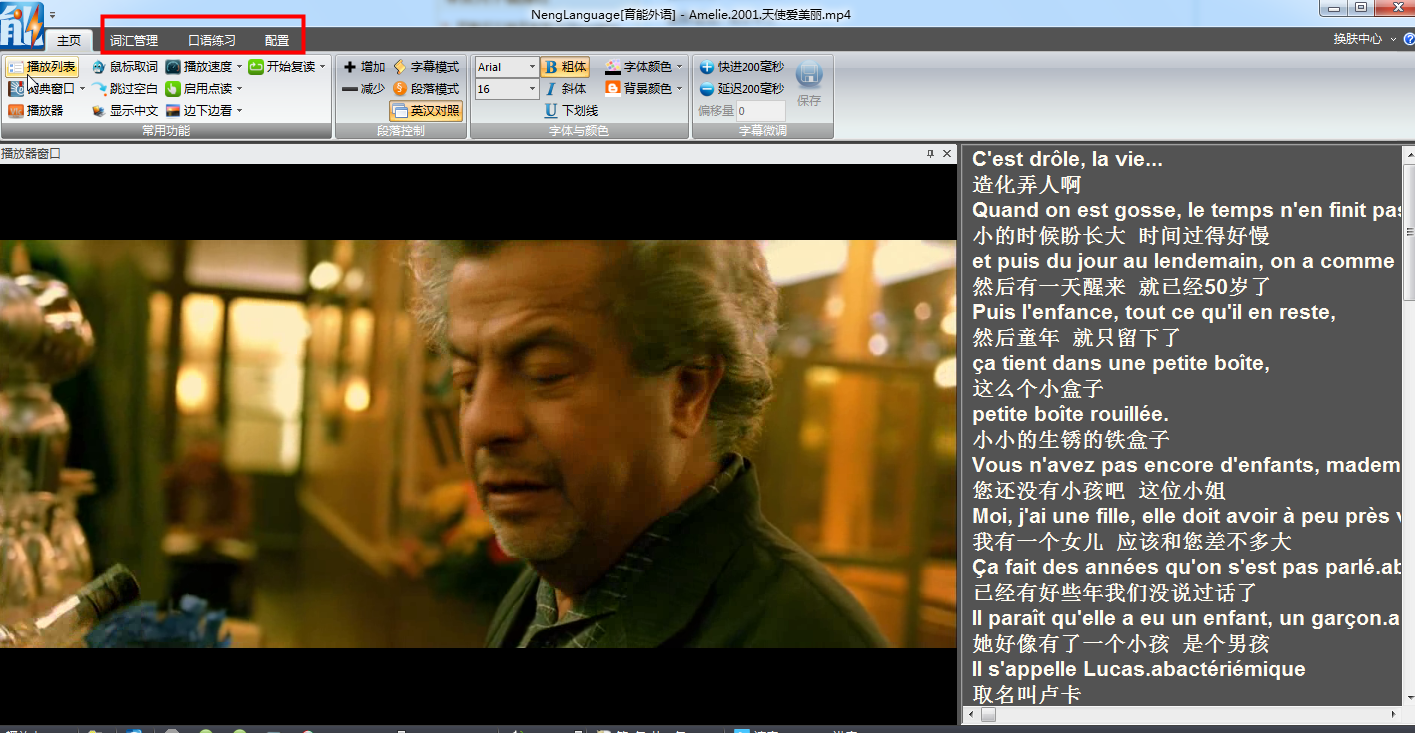Pin the 播放器窗口 panel
This screenshot has height=733, width=1415.
tap(930, 153)
